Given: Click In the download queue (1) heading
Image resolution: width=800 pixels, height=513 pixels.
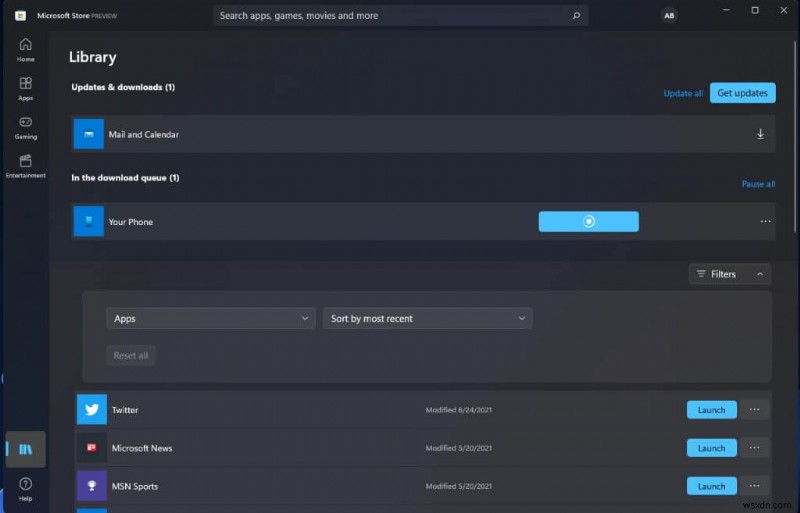Looking at the screenshot, I should 125,178.
